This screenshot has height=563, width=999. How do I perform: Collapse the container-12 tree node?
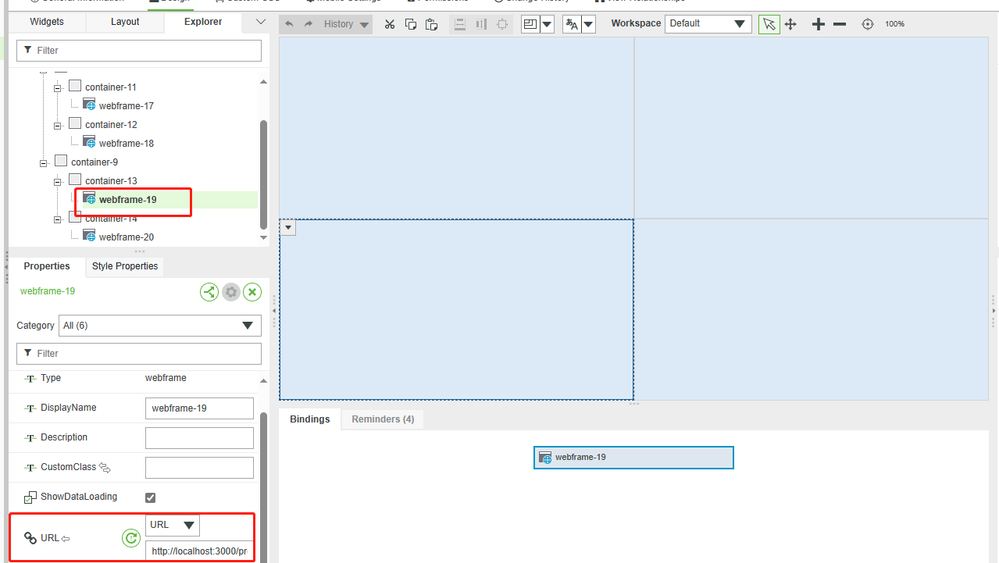(x=57, y=125)
